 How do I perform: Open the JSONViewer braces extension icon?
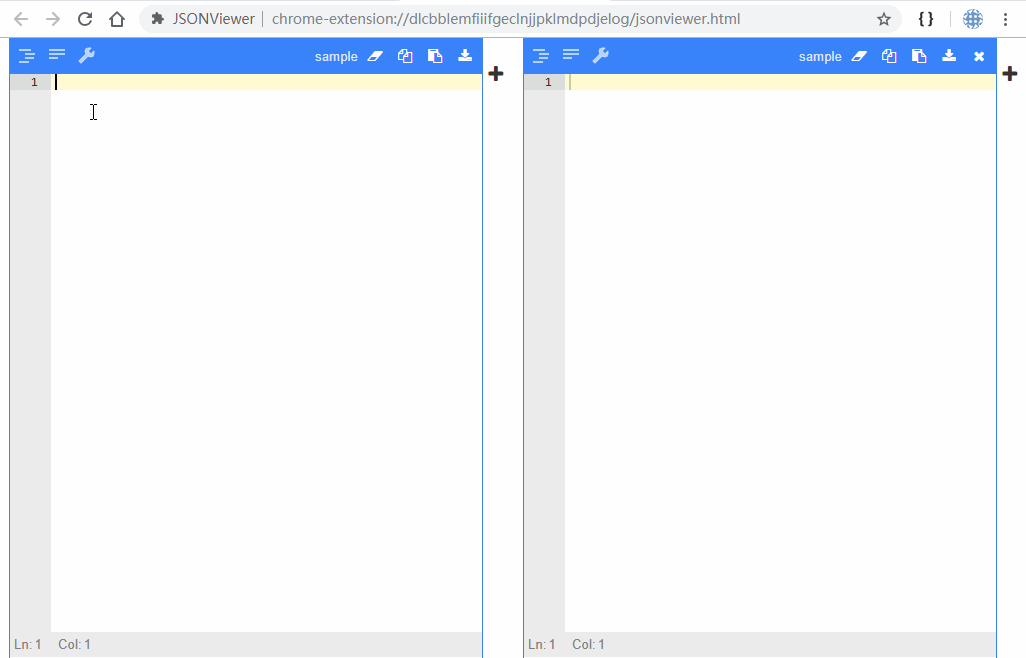926,19
